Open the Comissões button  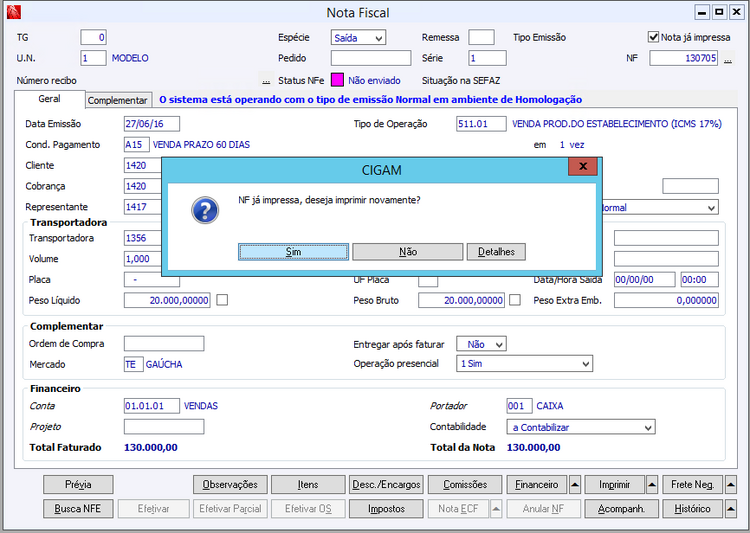[465, 485]
